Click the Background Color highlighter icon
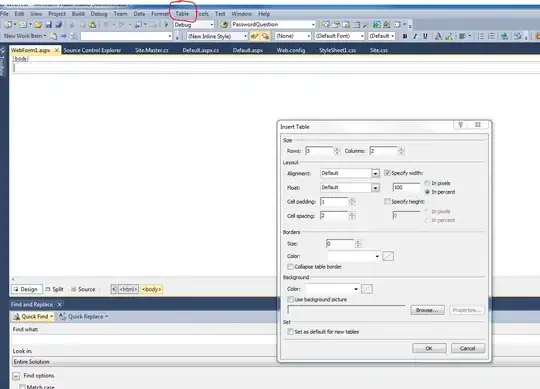The height and width of the screenshot is (389, 540). [449, 36]
